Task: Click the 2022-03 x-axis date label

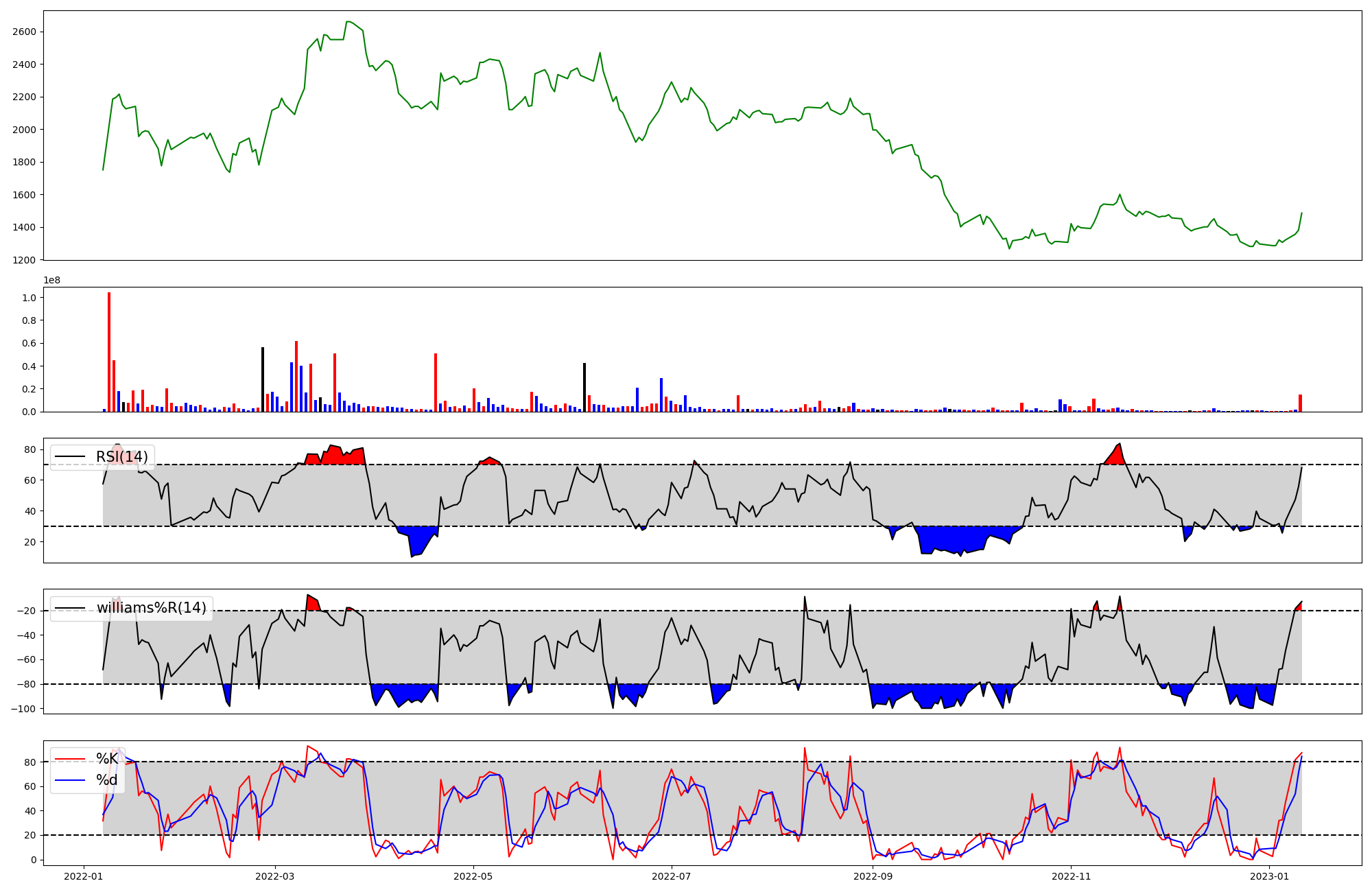Action: (x=275, y=876)
